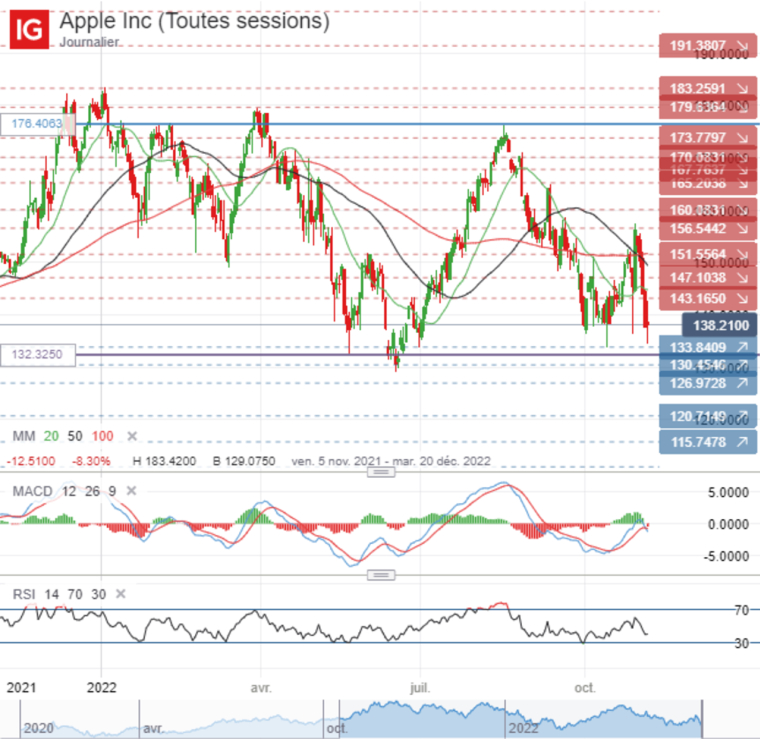Click the 183.2591 resistance level tag
760x739 pixels.
click(x=708, y=89)
